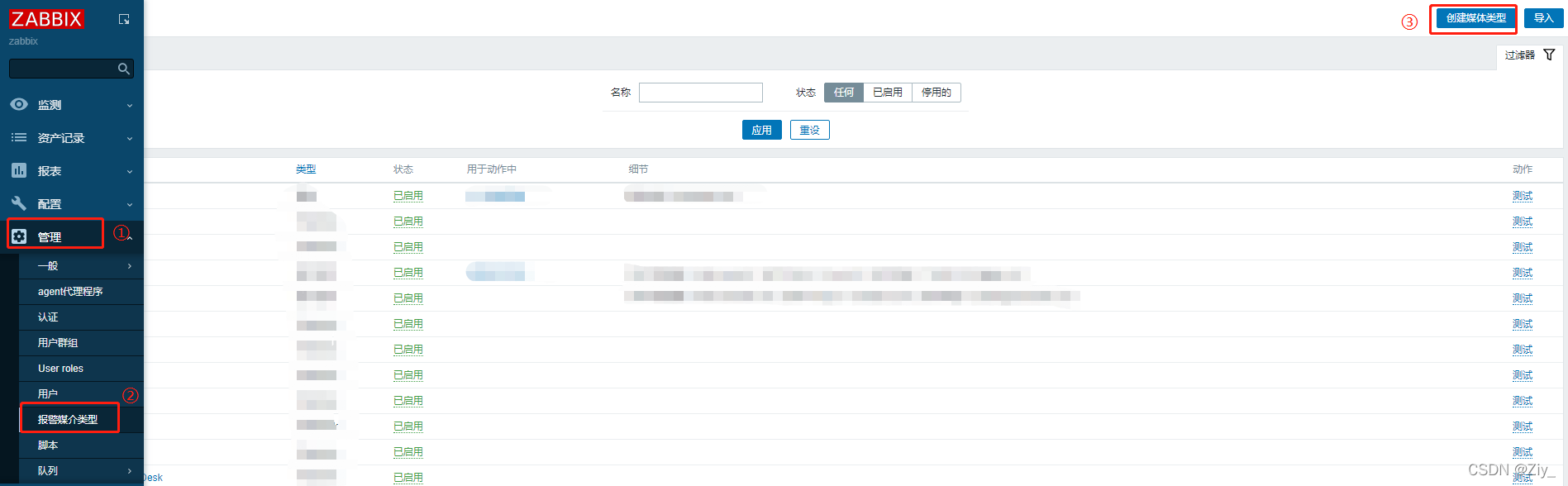The width and height of the screenshot is (1568, 486).
Task: Select the 已启用 status filter
Action: (x=888, y=93)
